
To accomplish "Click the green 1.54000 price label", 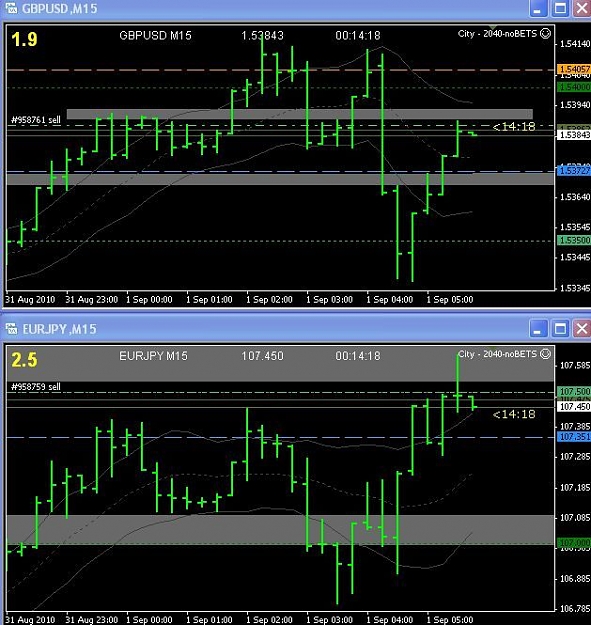I will pos(574,87).
